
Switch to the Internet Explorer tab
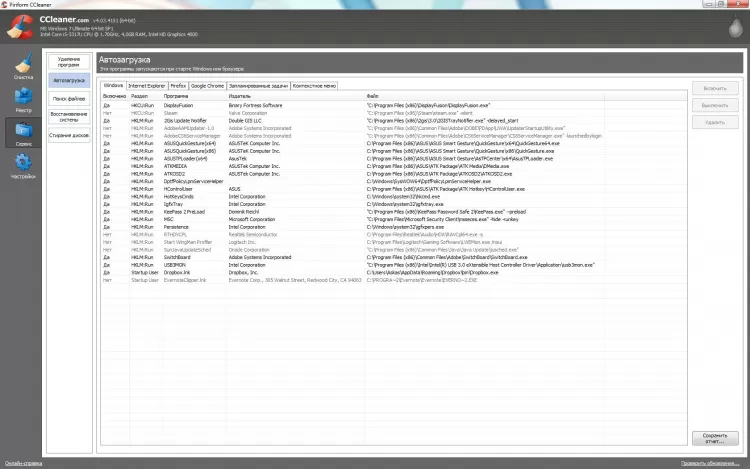pyautogui.click(x=146, y=86)
